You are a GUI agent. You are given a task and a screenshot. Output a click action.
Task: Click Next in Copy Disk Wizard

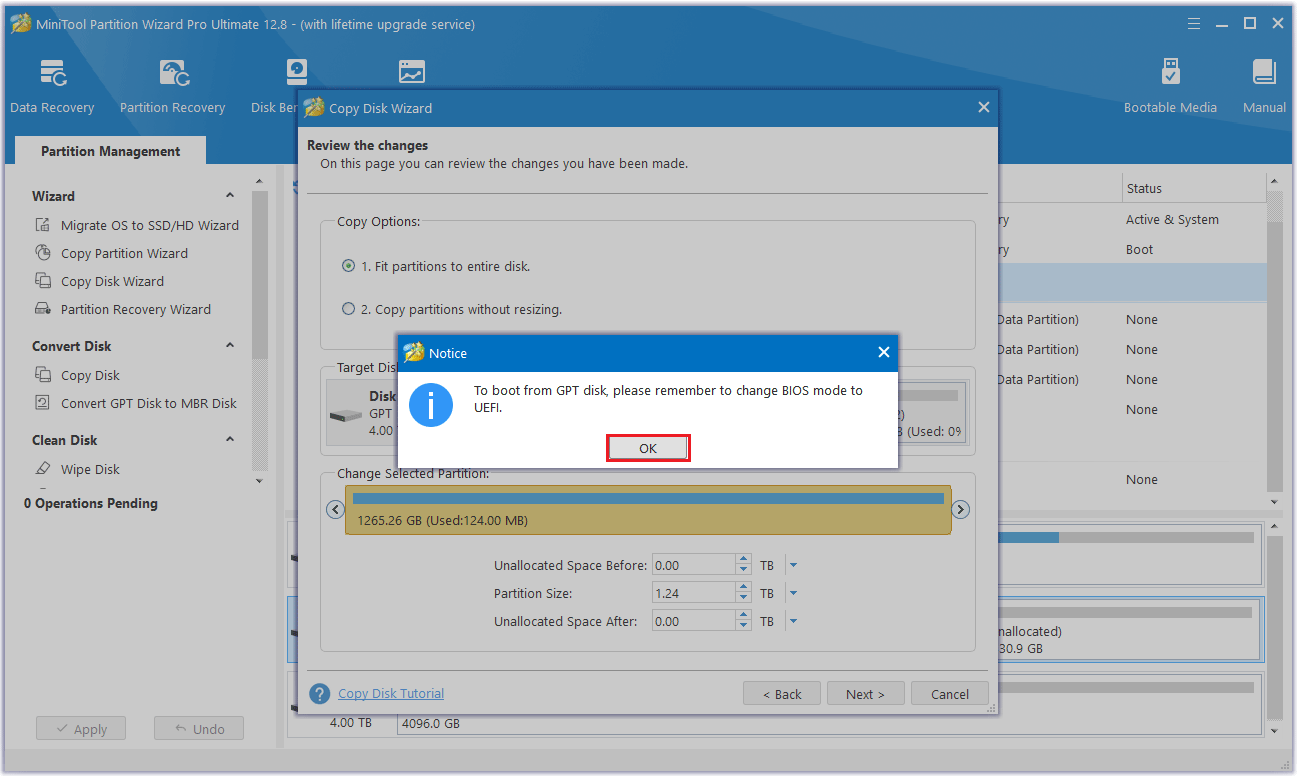click(x=865, y=694)
